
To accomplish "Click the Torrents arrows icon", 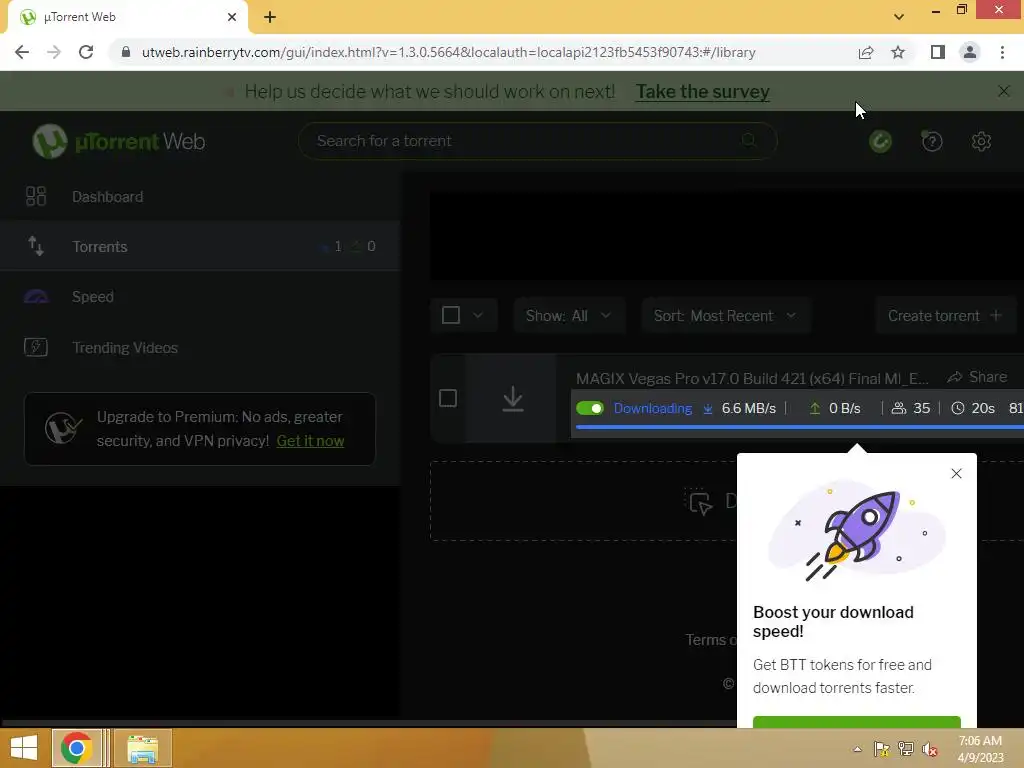I will click(x=36, y=246).
